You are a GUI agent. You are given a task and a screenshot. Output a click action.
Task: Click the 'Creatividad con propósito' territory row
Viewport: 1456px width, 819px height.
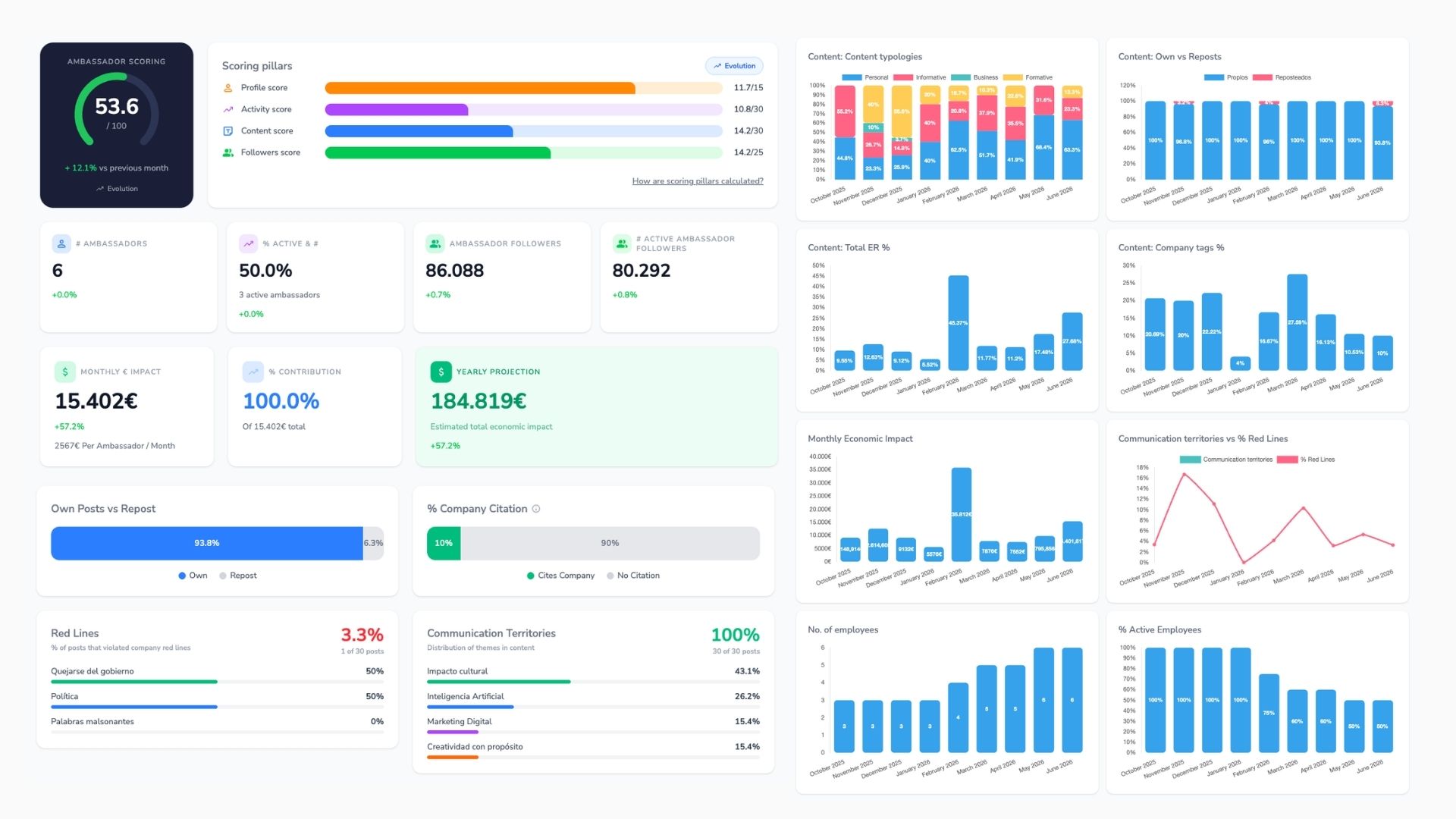[x=594, y=751]
